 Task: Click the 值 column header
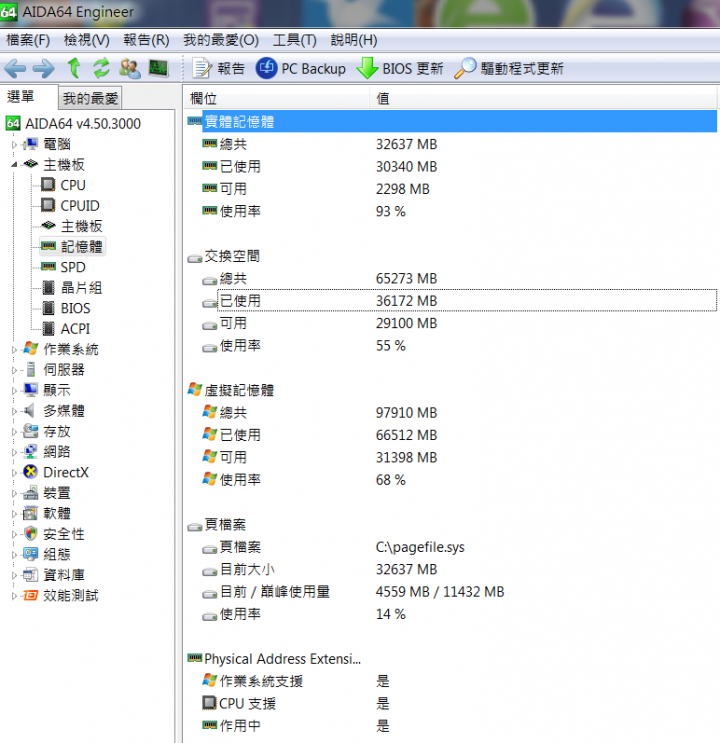[x=543, y=98]
